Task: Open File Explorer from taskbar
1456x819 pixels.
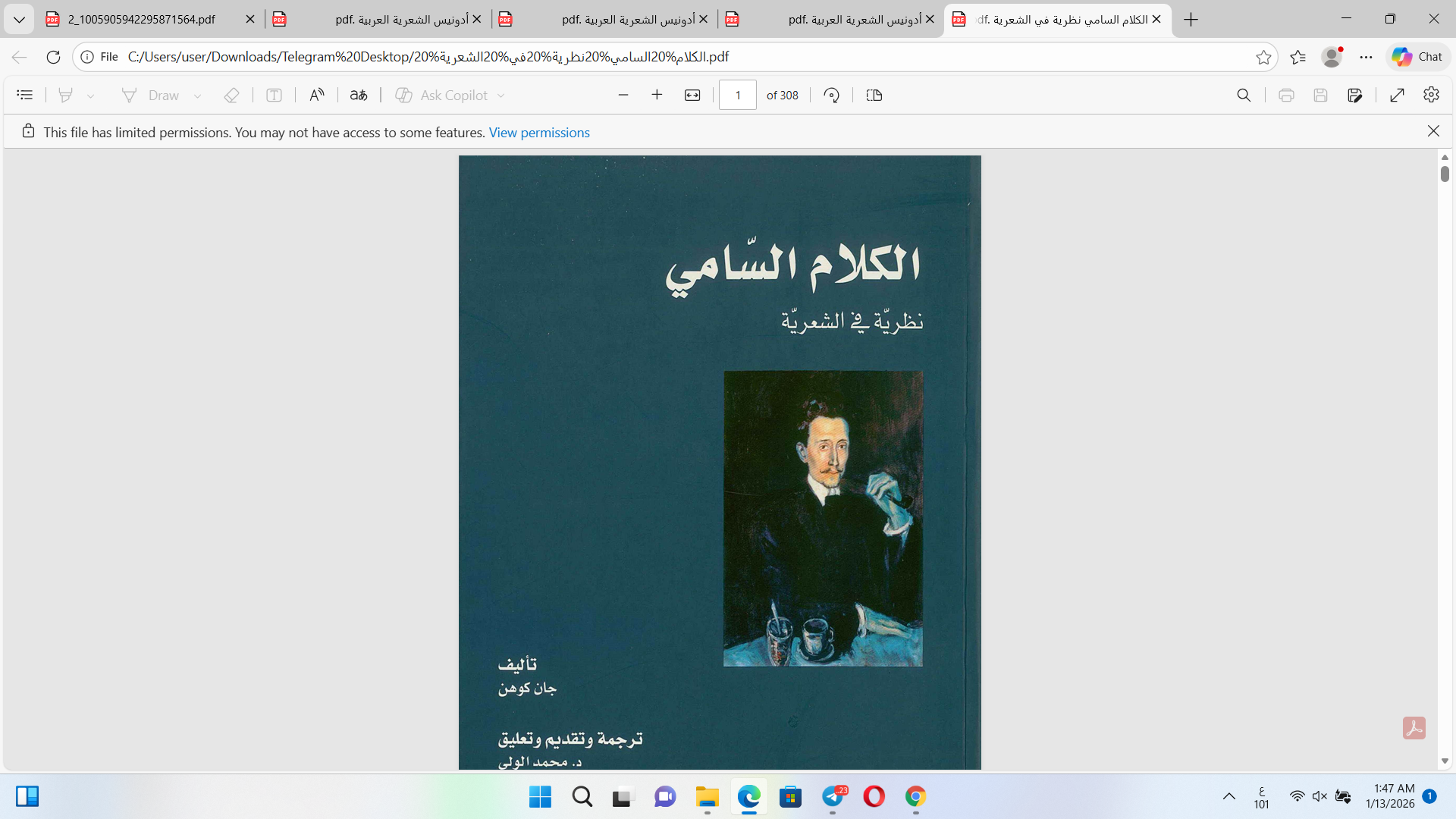Action: point(708,796)
